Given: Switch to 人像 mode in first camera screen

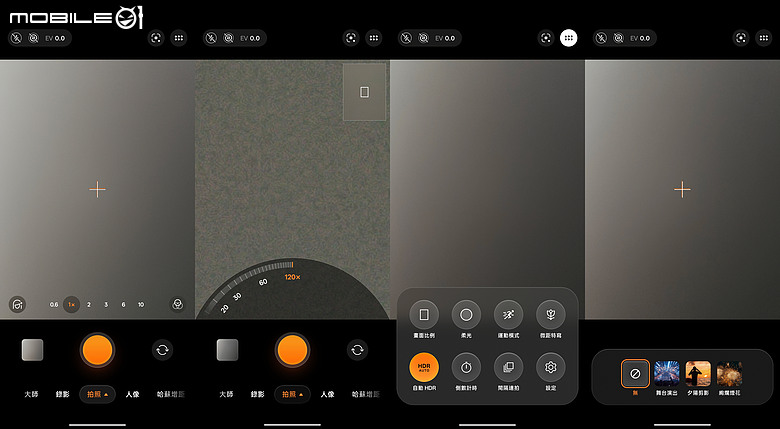Looking at the screenshot, I should point(132,395).
